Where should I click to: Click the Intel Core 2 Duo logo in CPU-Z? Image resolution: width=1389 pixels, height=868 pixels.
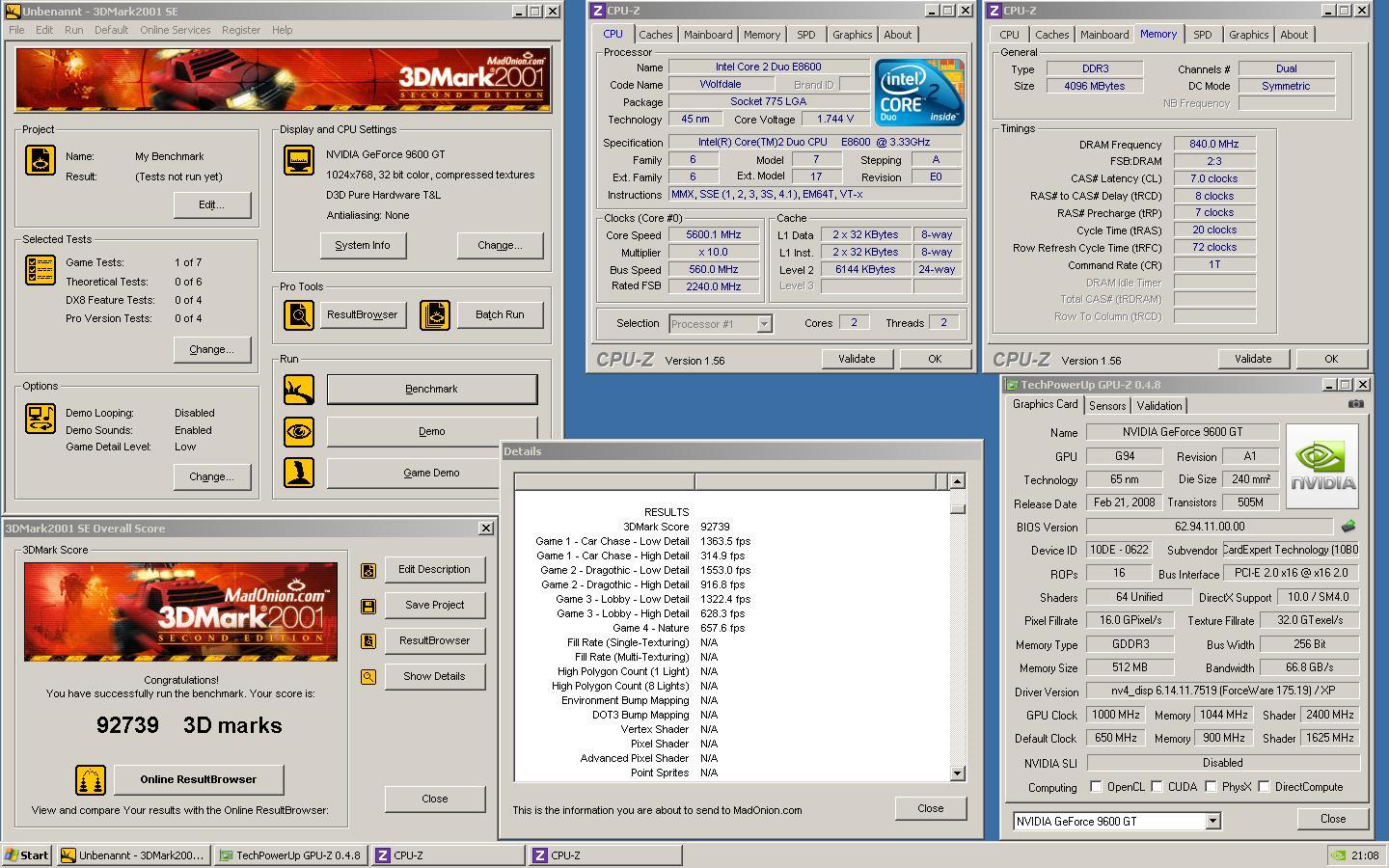click(918, 93)
